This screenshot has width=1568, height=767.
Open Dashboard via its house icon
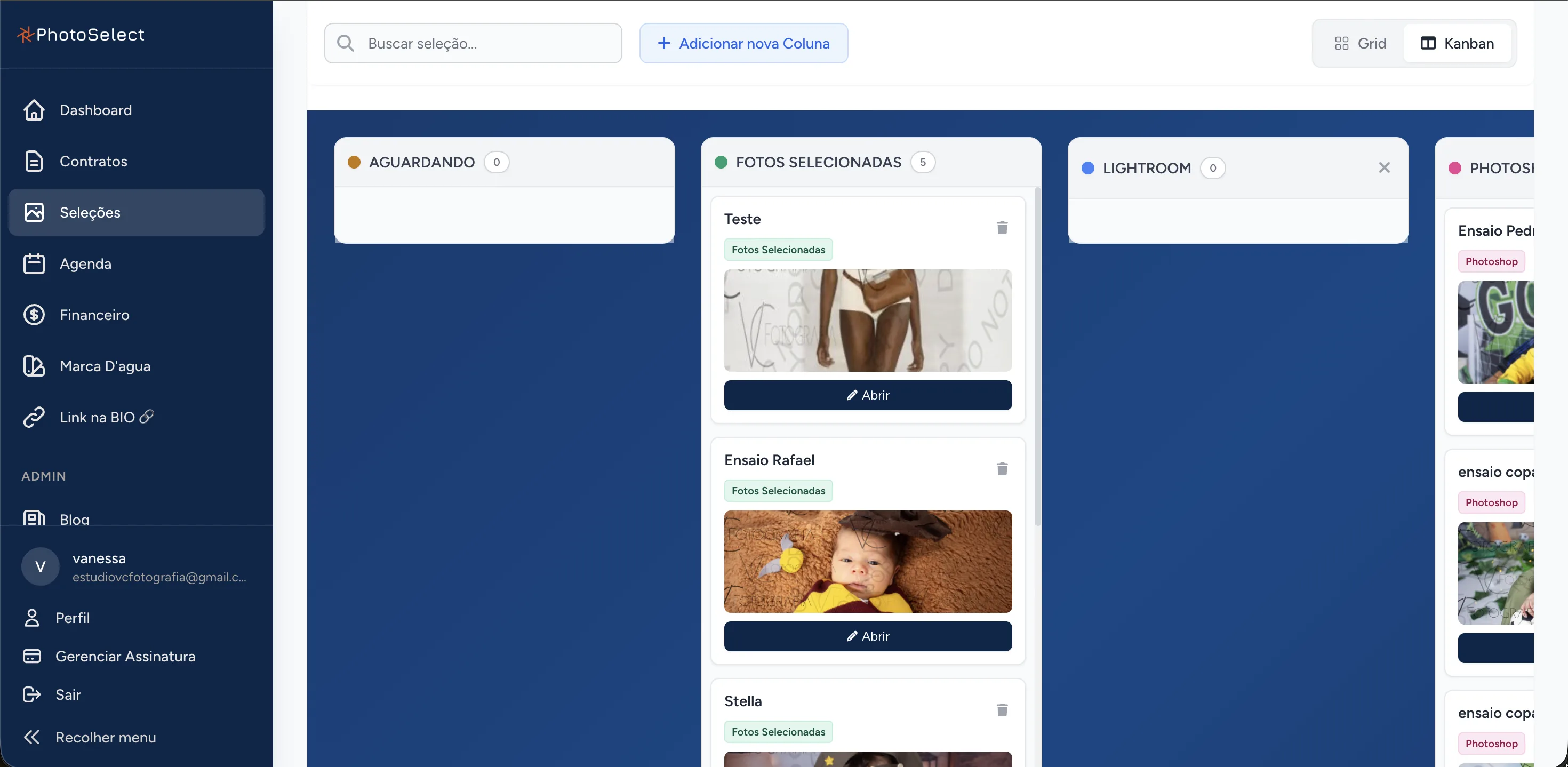34,110
